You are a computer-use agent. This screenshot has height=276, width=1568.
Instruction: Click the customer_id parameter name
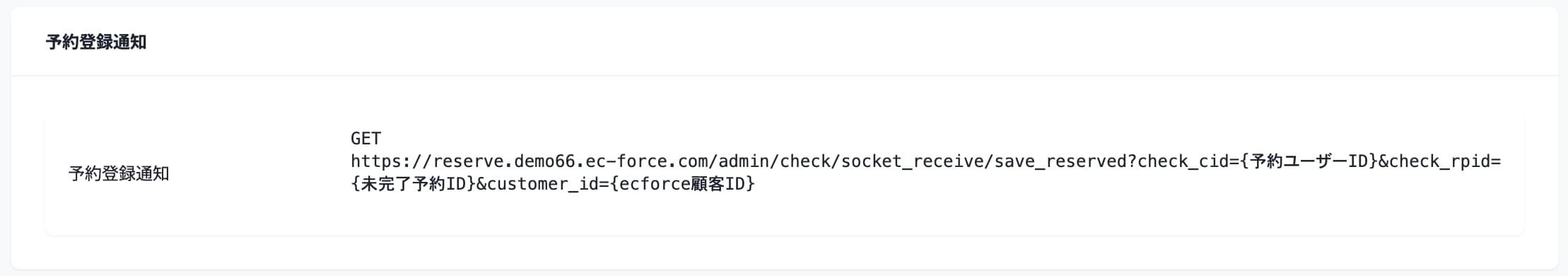tap(542, 184)
